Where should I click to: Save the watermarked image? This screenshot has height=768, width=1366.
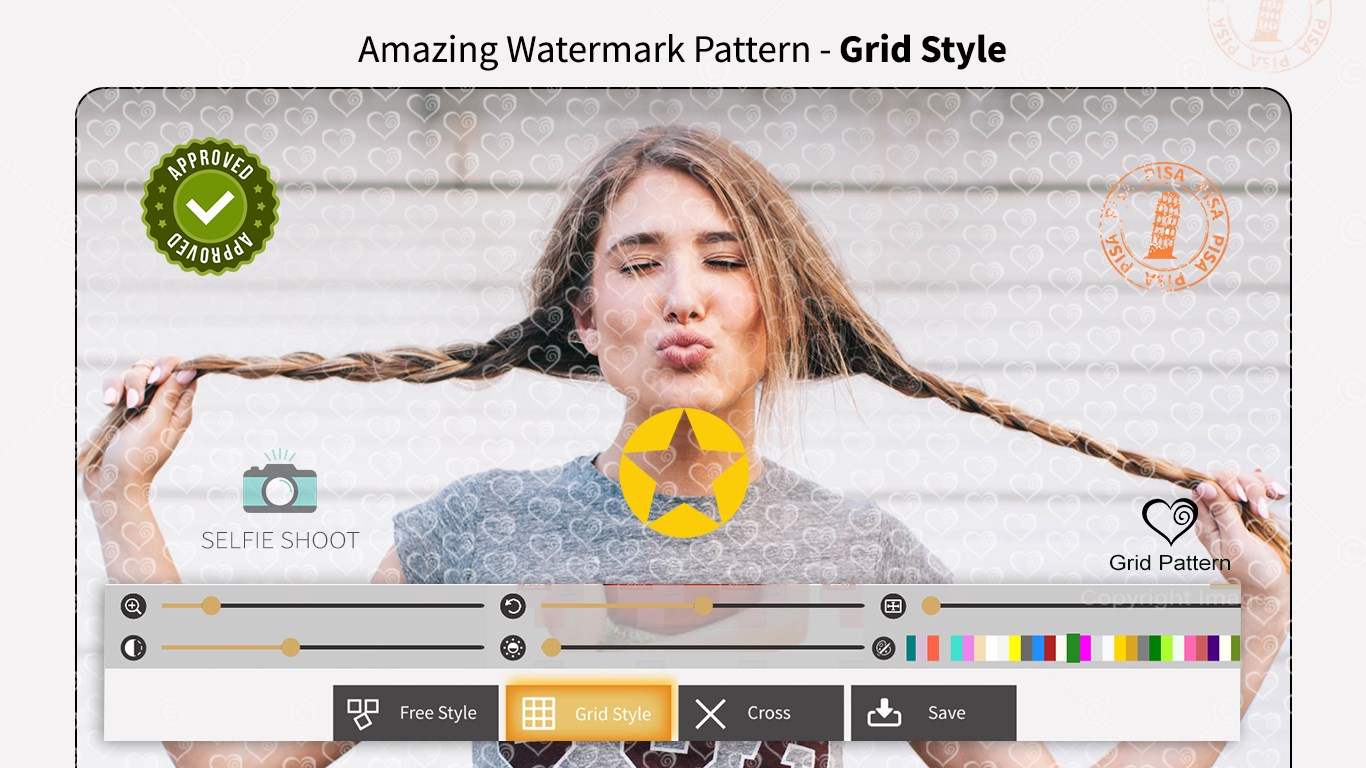pyautogui.click(x=934, y=713)
